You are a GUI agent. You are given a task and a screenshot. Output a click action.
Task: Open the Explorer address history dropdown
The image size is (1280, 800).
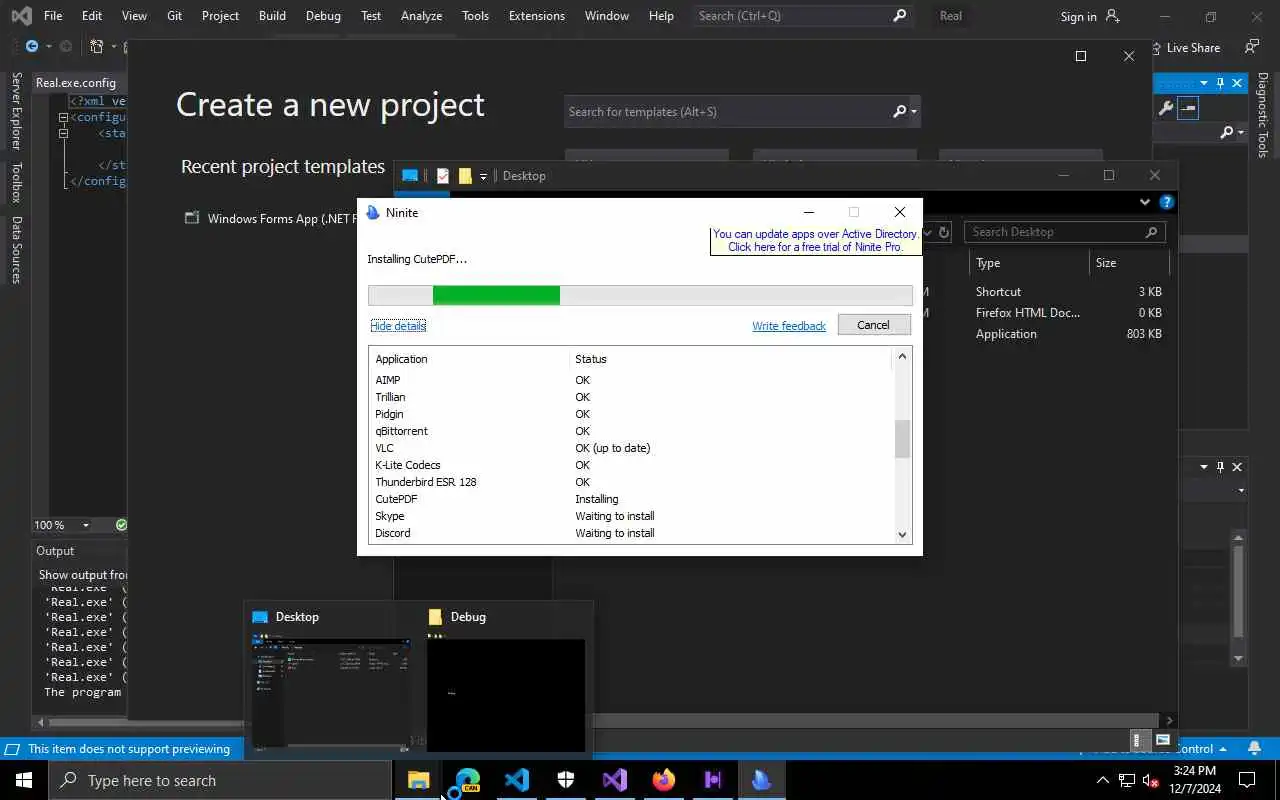(928, 232)
